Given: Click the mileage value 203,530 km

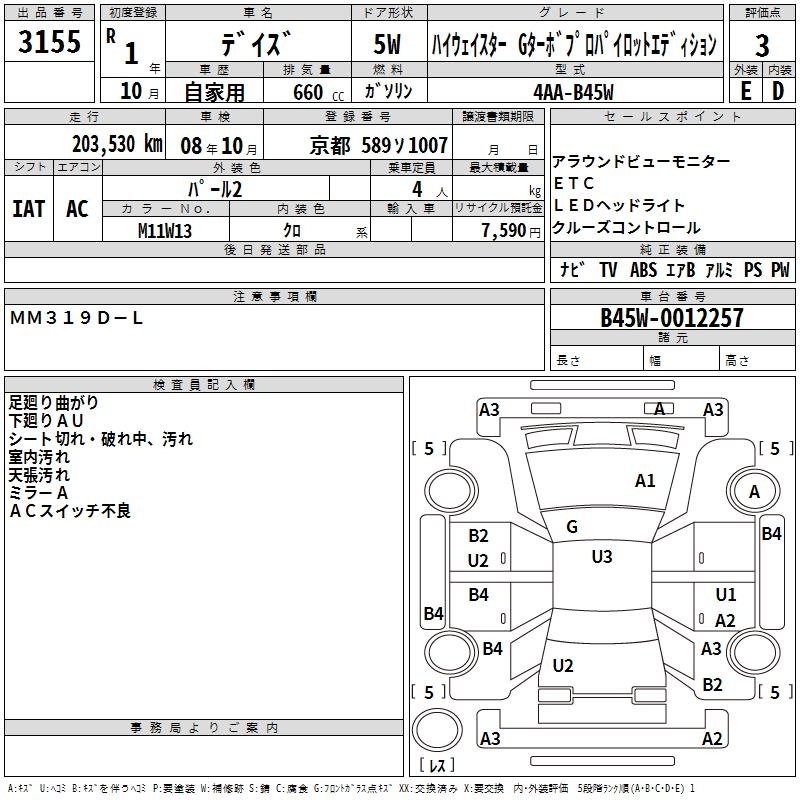Looking at the screenshot, I should 117,144.
